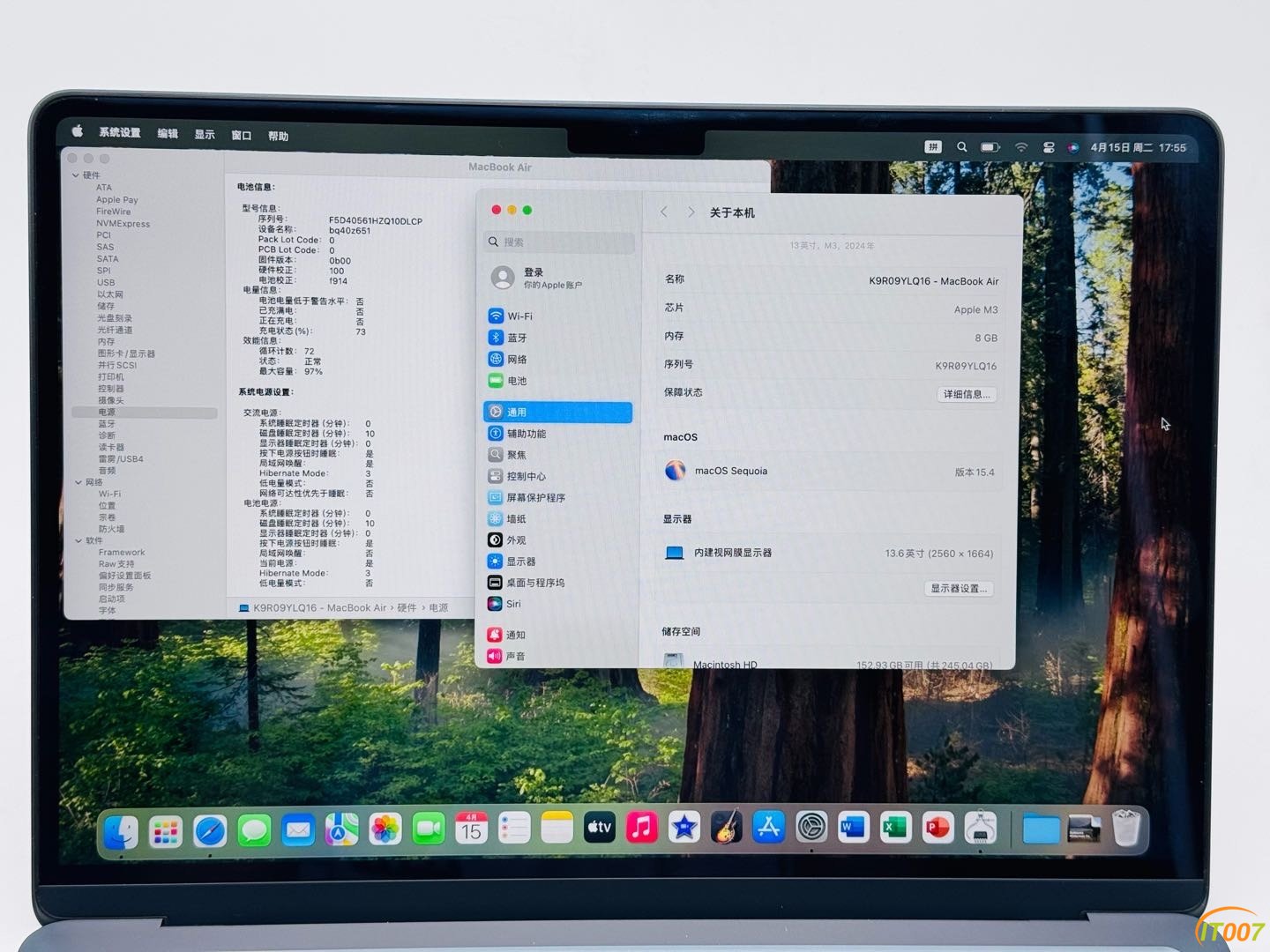Image resolution: width=1270 pixels, height=952 pixels.
Task: Launch Apple TV from the Dock
Action: (600, 827)
